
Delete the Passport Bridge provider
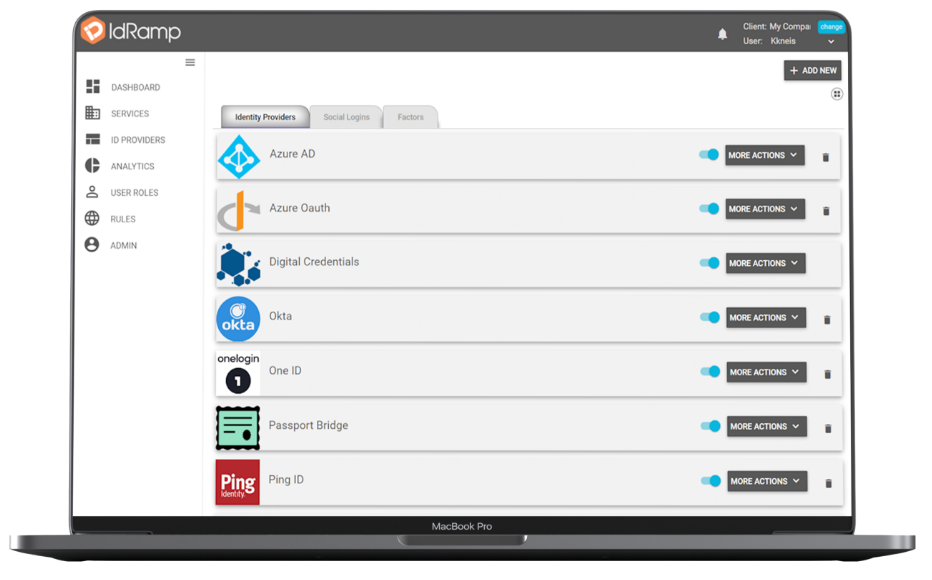point(828,428)
